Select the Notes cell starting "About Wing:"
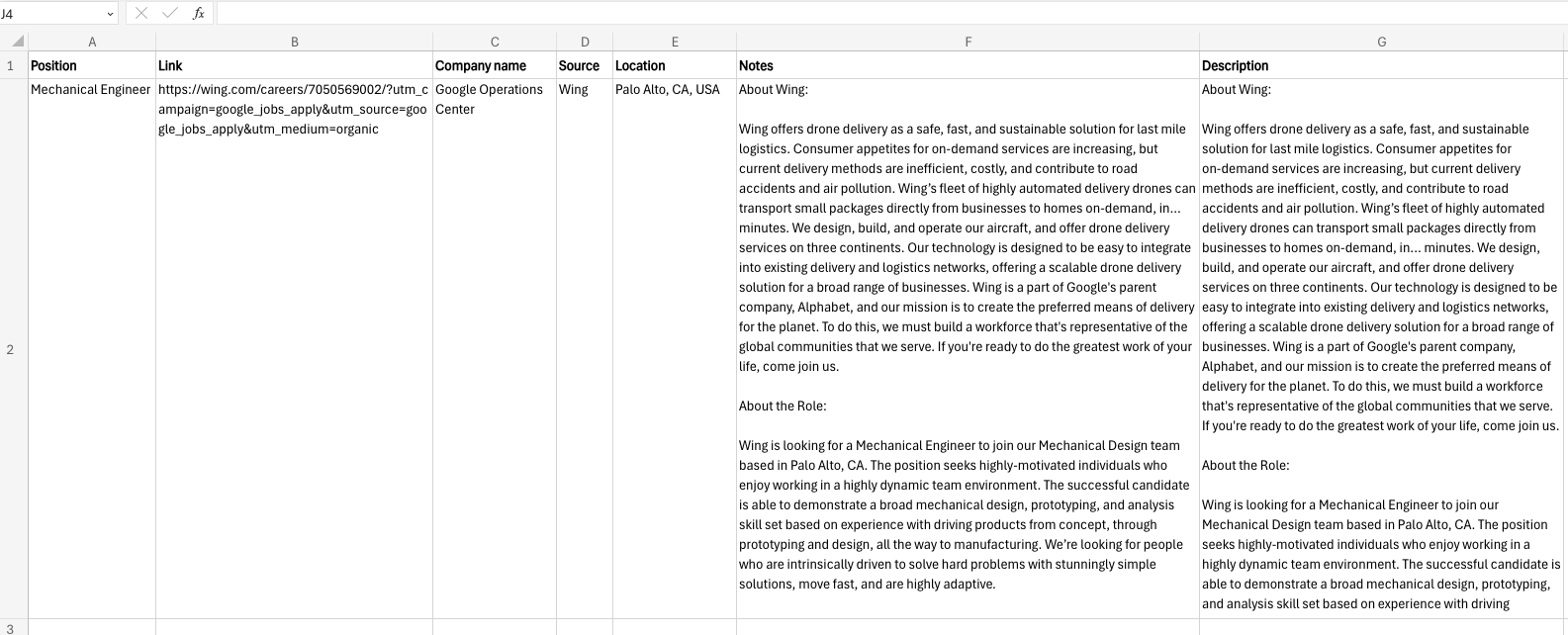Image resolution: width=1568 pixels, height=635 pixels. click(x=968, y=349)
